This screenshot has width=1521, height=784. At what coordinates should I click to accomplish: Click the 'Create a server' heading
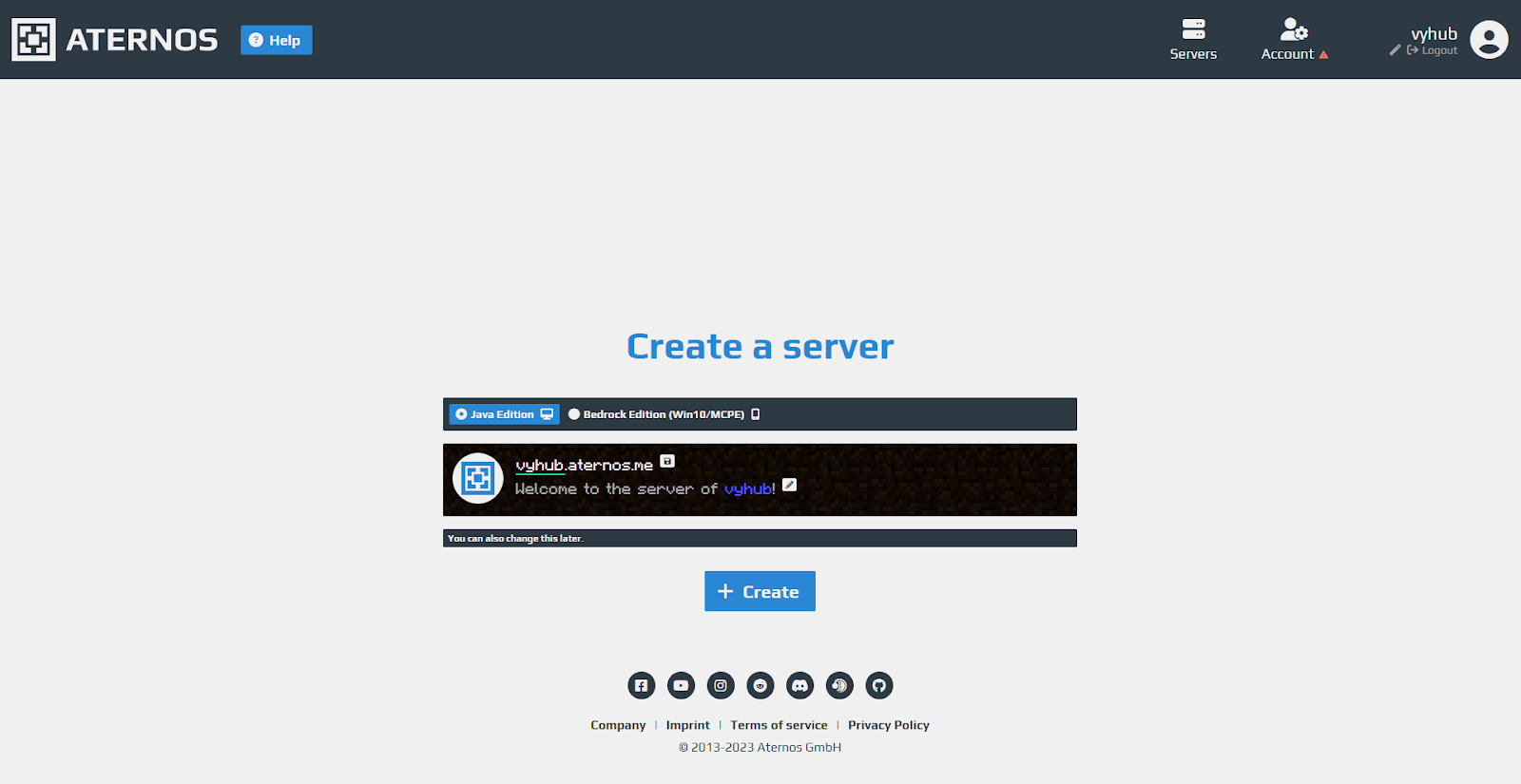760,346
